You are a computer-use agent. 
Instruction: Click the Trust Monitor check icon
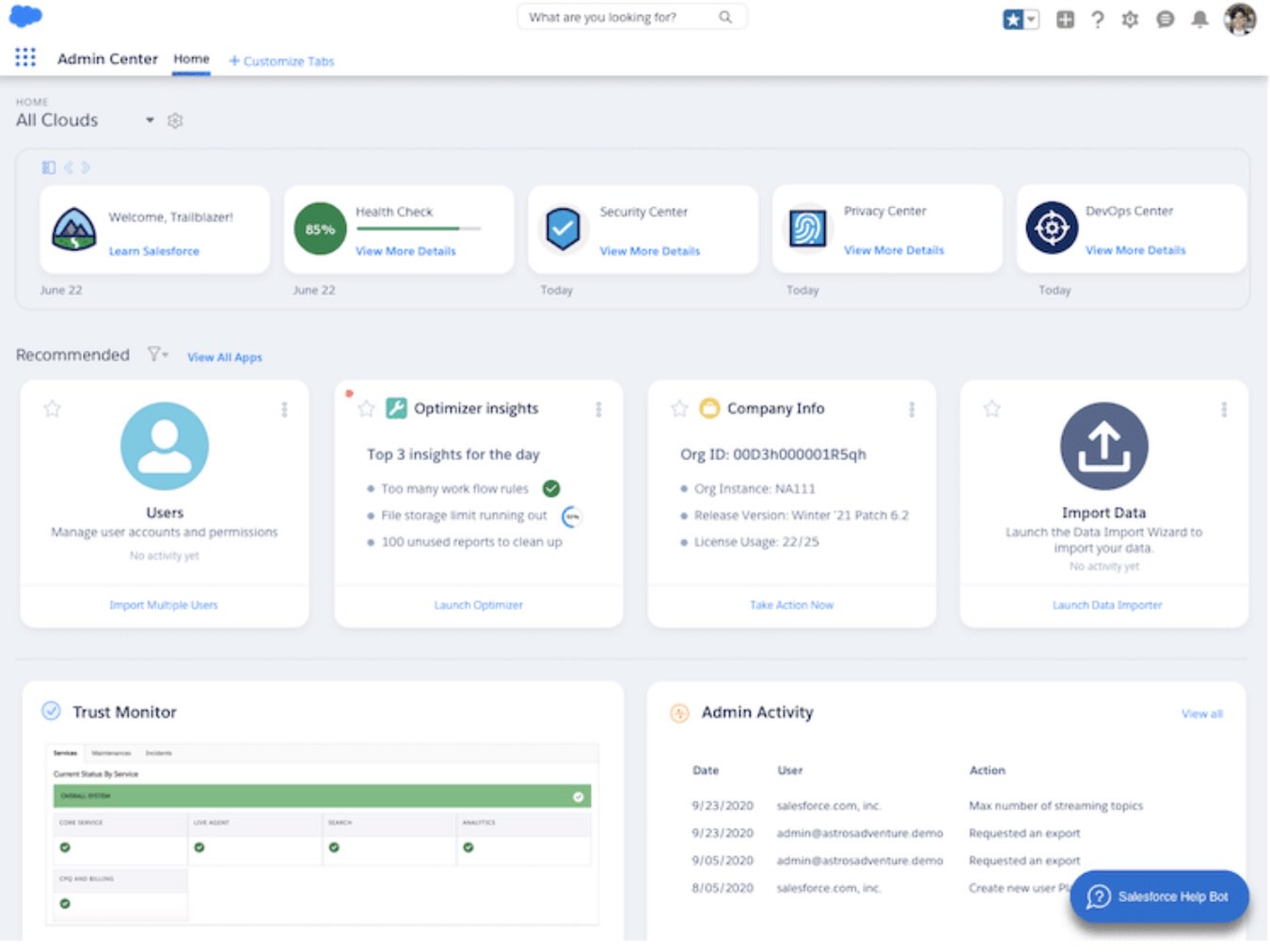click(52, 711)
